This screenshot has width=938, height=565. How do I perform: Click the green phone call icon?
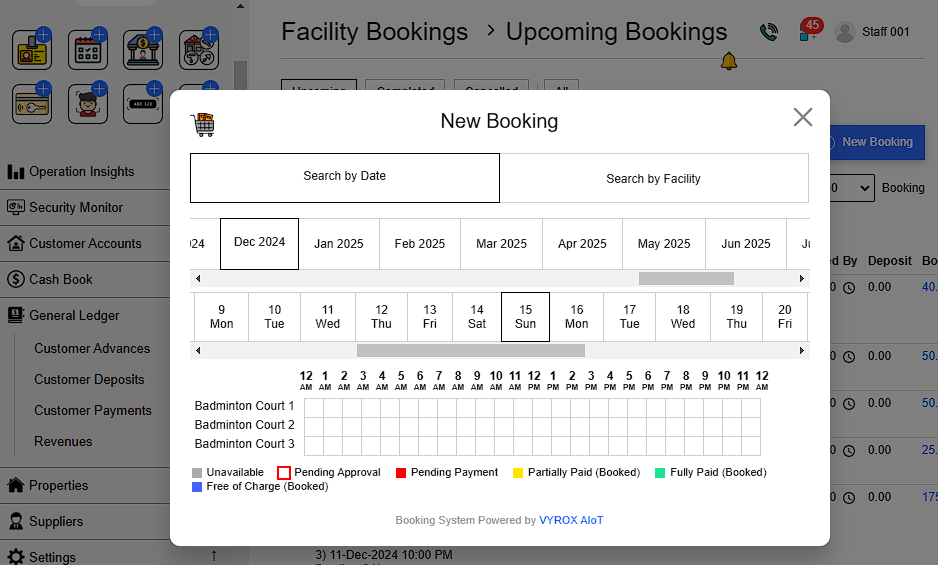coord(768,32)
